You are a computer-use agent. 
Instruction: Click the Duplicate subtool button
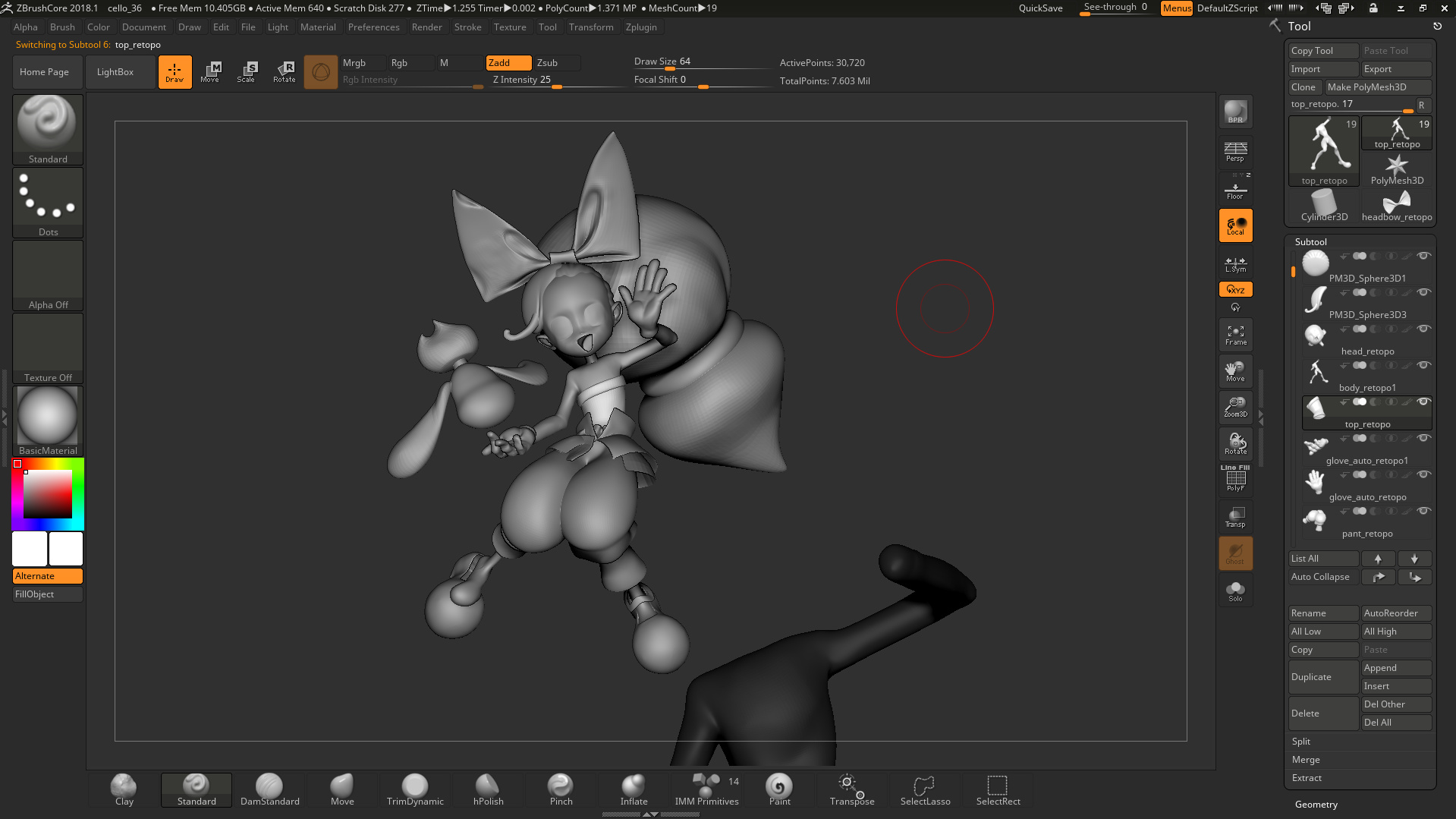[1322, 677]
